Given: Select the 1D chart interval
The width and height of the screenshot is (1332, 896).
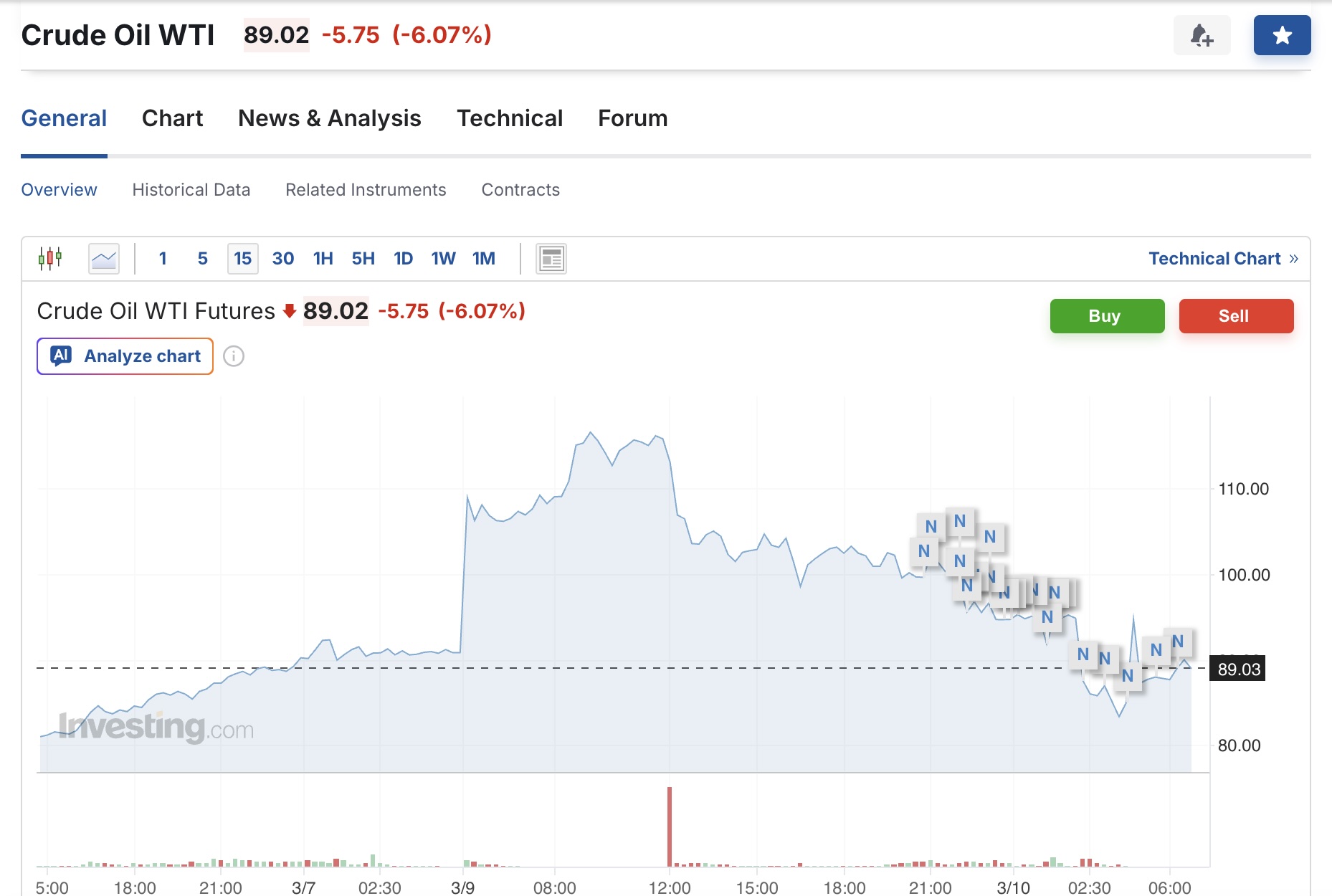Looking at the screenshot, I should point(403,258).
